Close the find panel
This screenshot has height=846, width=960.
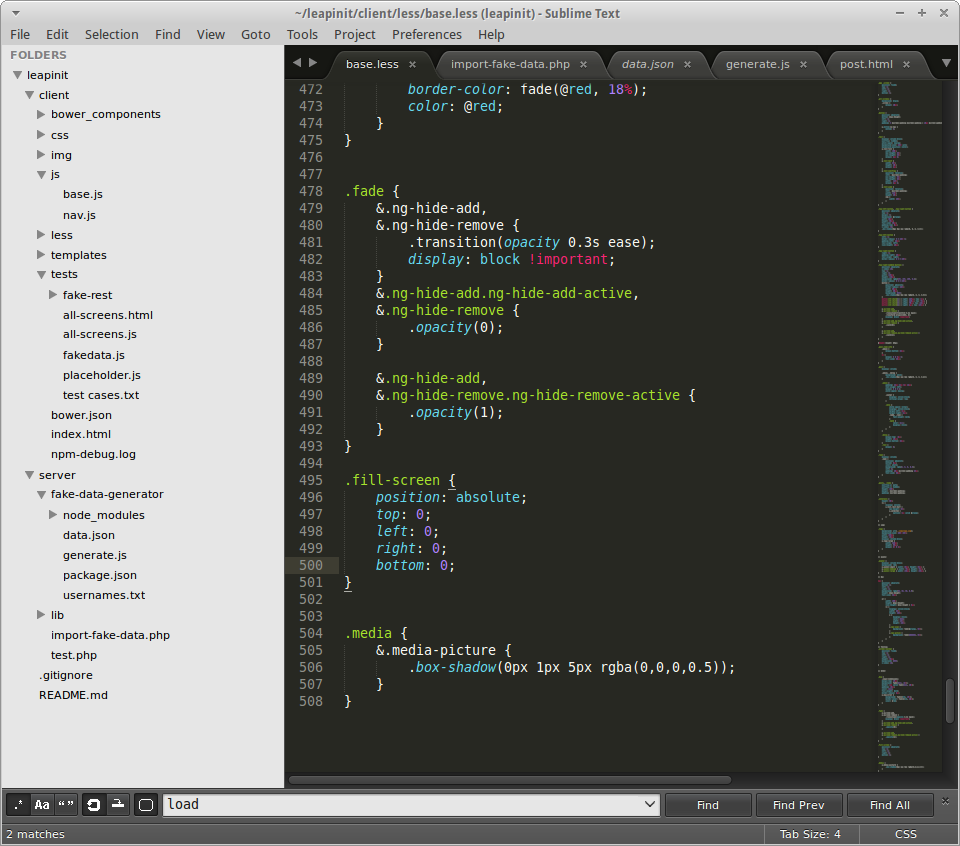[x=944, y=800]
